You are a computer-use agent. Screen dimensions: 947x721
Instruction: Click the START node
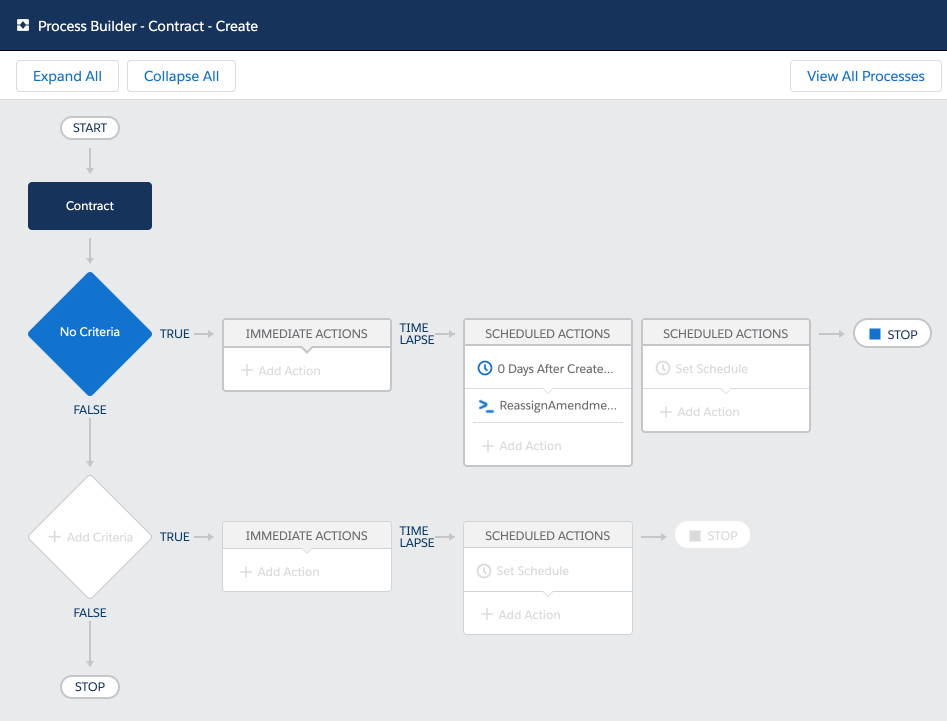pos(90,128)
